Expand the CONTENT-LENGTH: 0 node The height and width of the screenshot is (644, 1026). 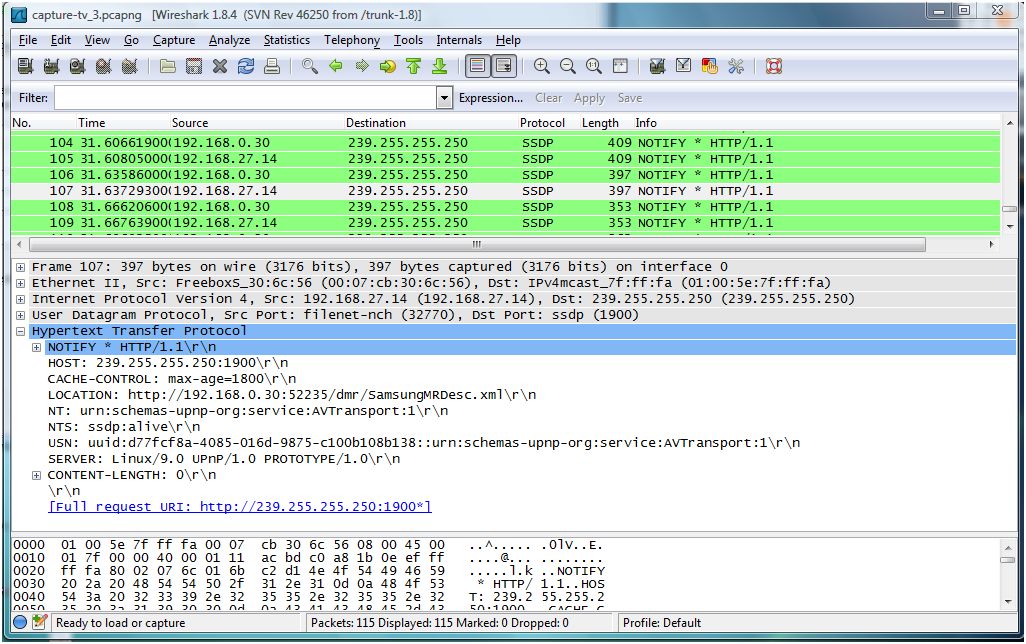pyautogui.click(x=37, y=475)
